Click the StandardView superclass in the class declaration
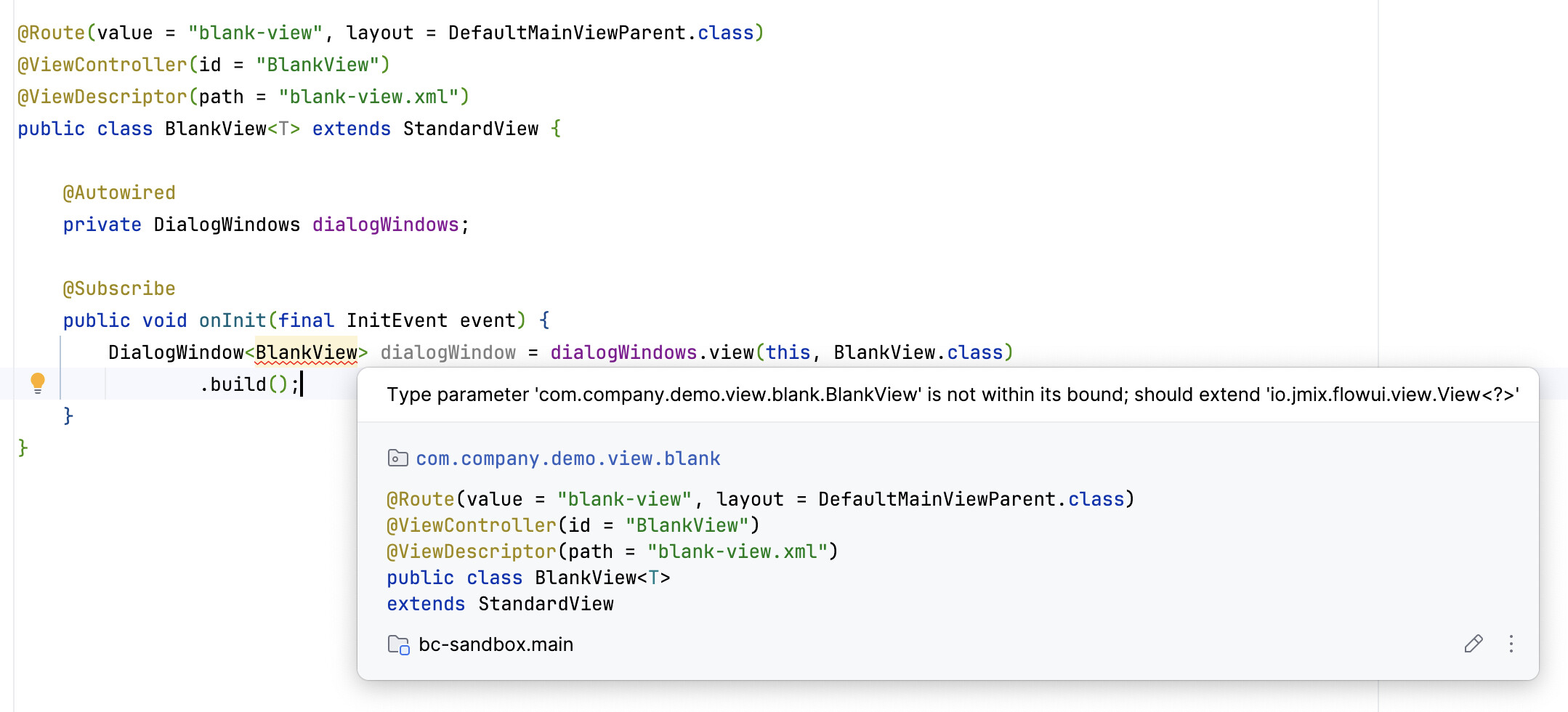 point(471,129)
